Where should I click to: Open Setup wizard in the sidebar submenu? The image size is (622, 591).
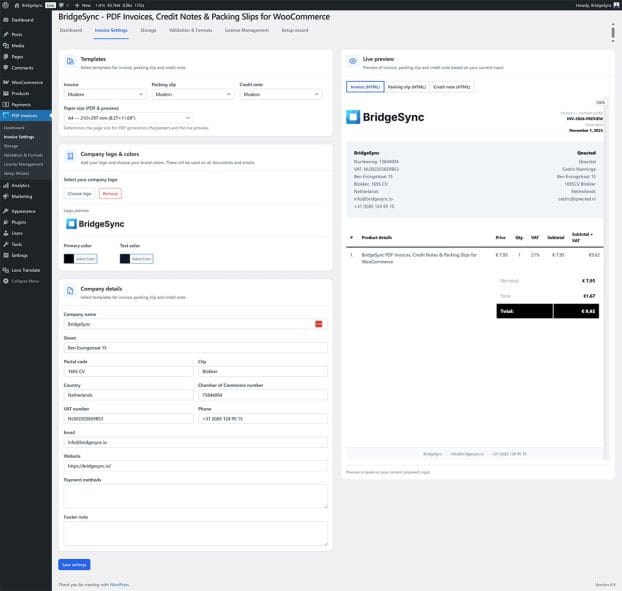[x=16, y=173]
